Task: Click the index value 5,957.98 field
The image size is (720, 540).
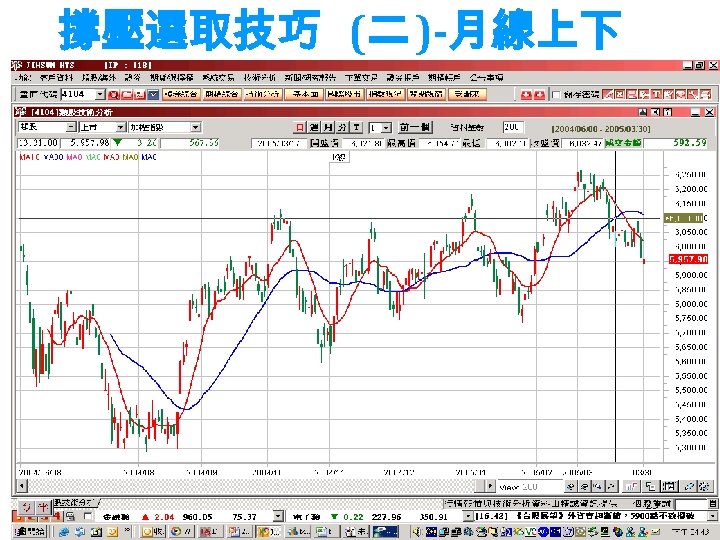Action: [86, 143]
